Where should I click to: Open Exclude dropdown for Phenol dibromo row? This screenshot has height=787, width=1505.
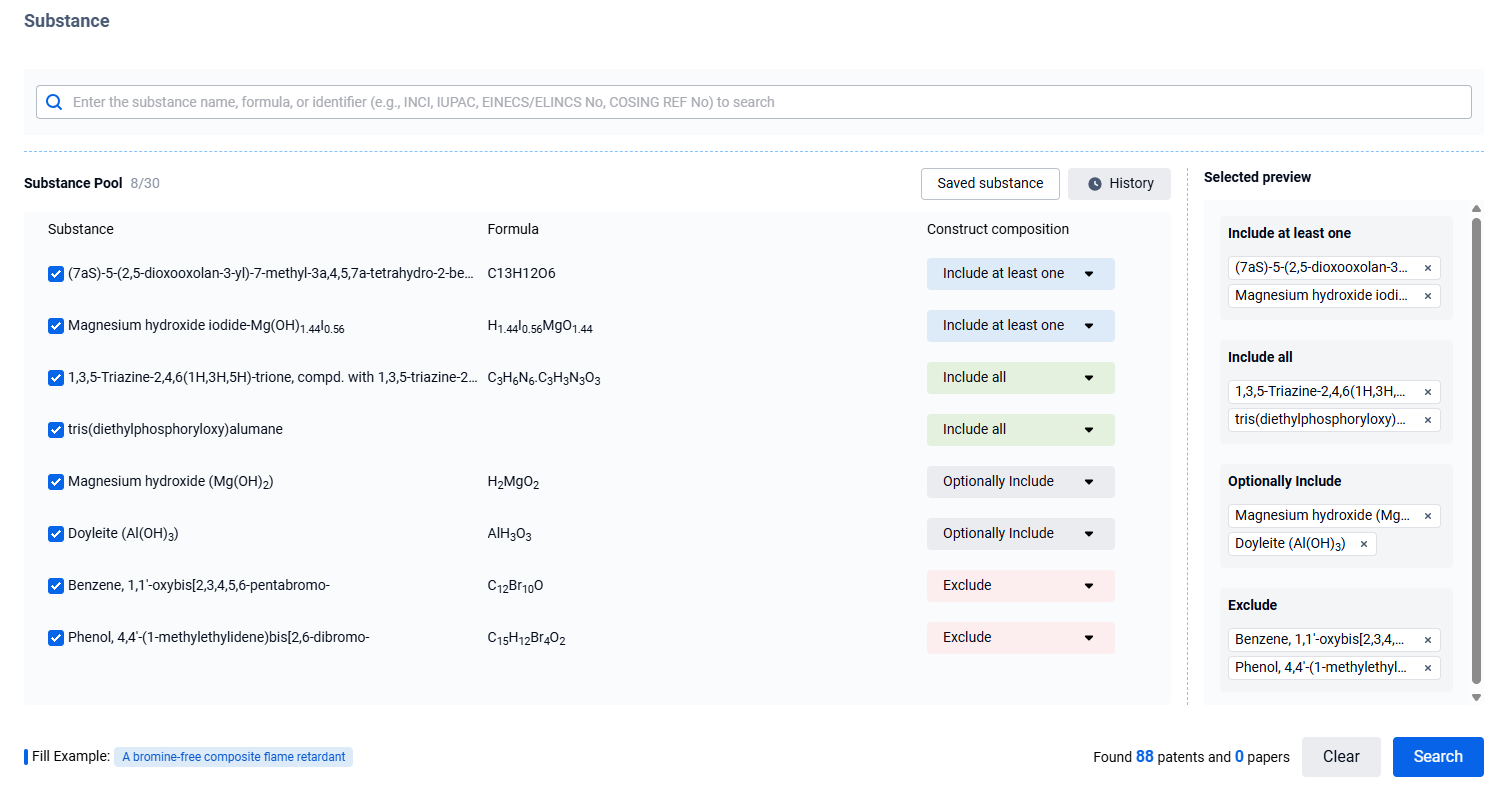1020,638
